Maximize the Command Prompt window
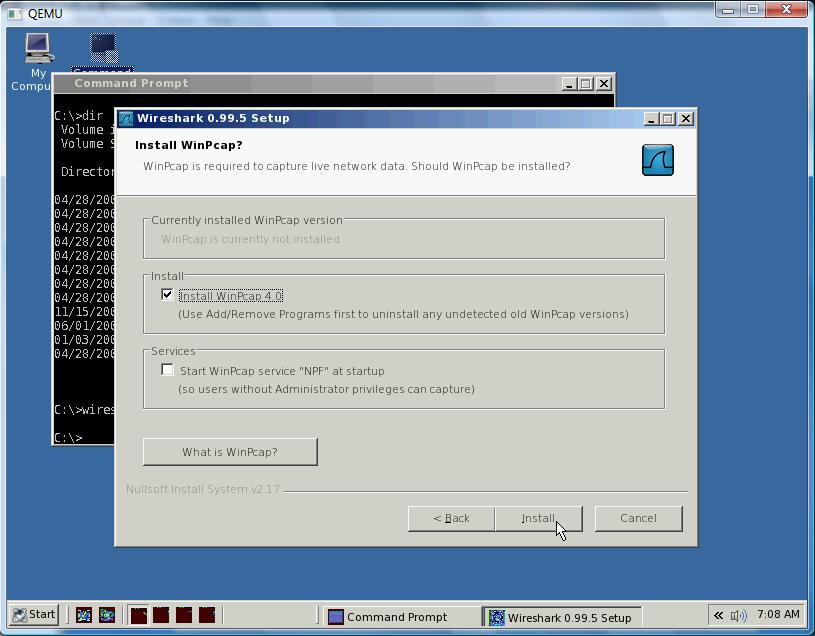Image resolution: width=815 pixels, height=636 pixels. (586, 84)
